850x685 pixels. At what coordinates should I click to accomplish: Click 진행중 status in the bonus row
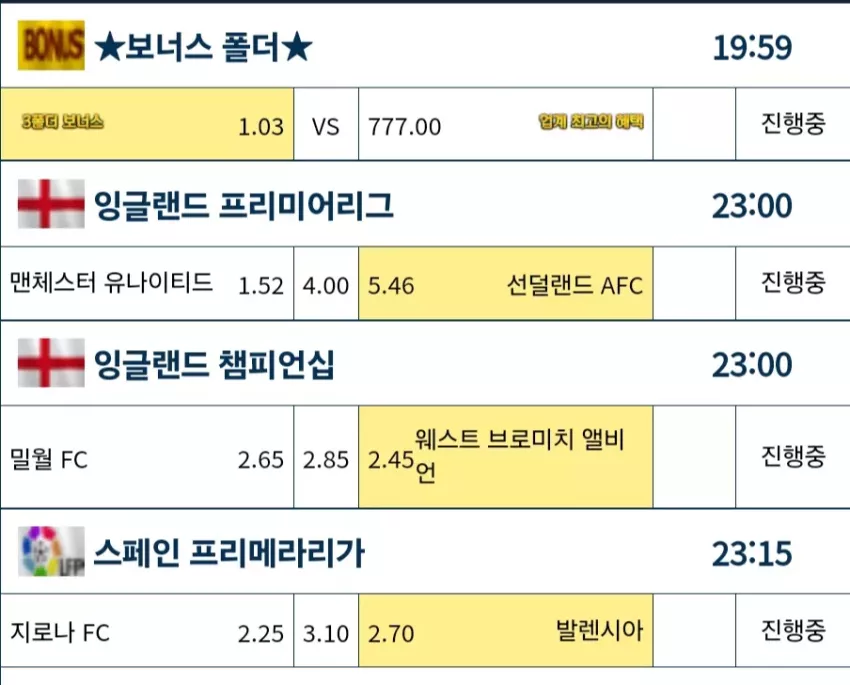click(x=793, y=124)
